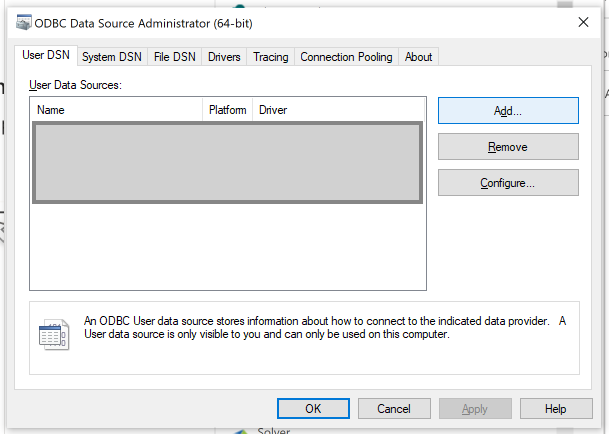Click the Platform column header
This screenshot has height=434, width=609.
(x=228, y=110)
